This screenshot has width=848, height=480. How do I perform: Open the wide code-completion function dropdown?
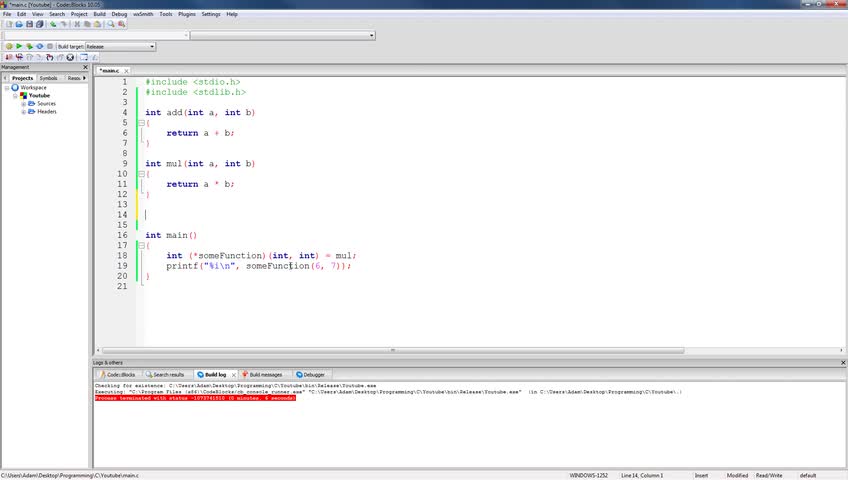[282, 35]
